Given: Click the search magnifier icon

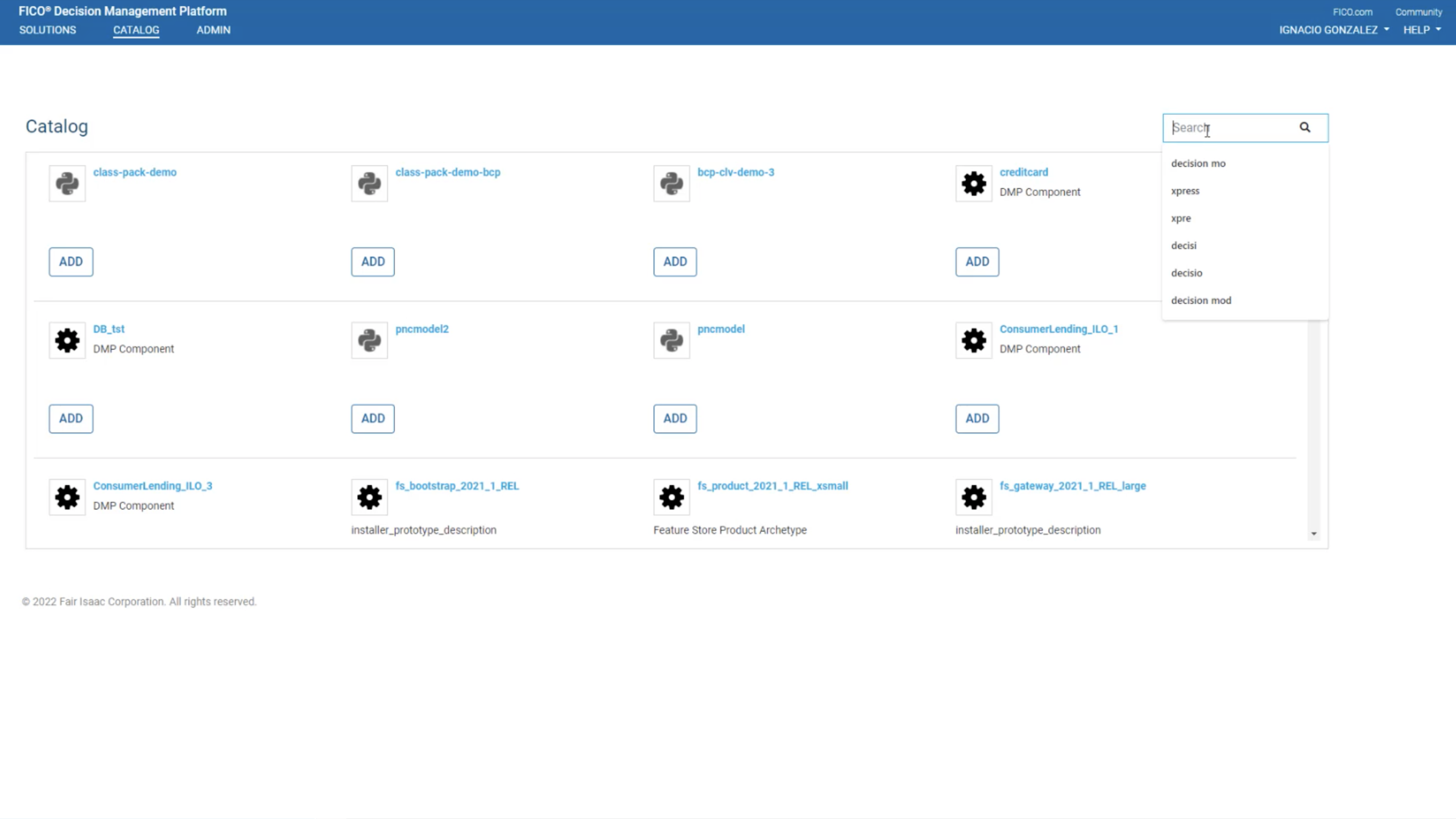Looking at the screenshot, I should (1305, 127).
